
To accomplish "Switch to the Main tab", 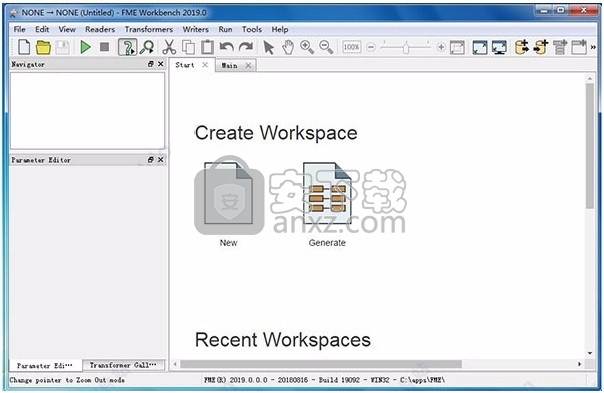I will [x=230, y=66].
